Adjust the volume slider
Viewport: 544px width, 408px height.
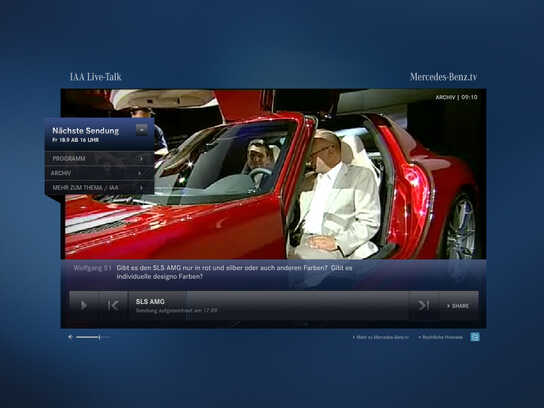92,337
